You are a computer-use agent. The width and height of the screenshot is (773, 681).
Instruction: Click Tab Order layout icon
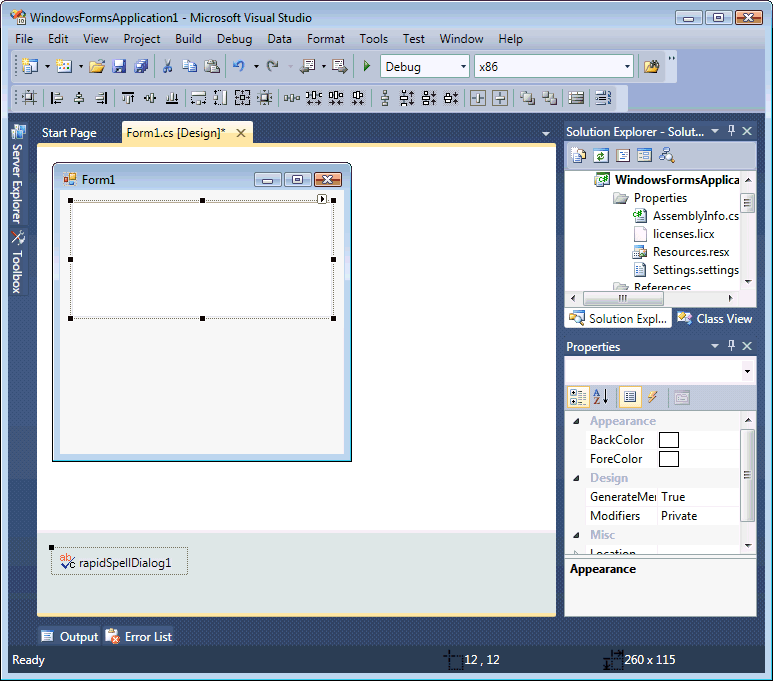(576, 98)
